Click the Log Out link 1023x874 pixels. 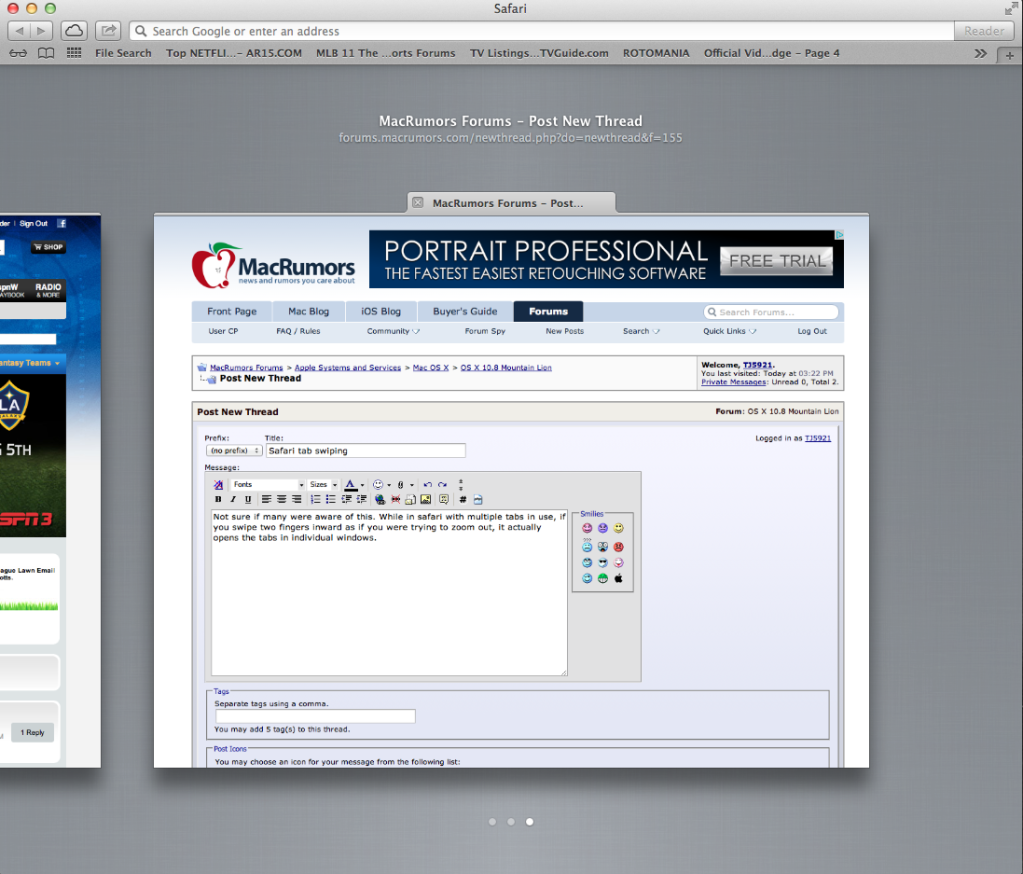click(812, 331)
